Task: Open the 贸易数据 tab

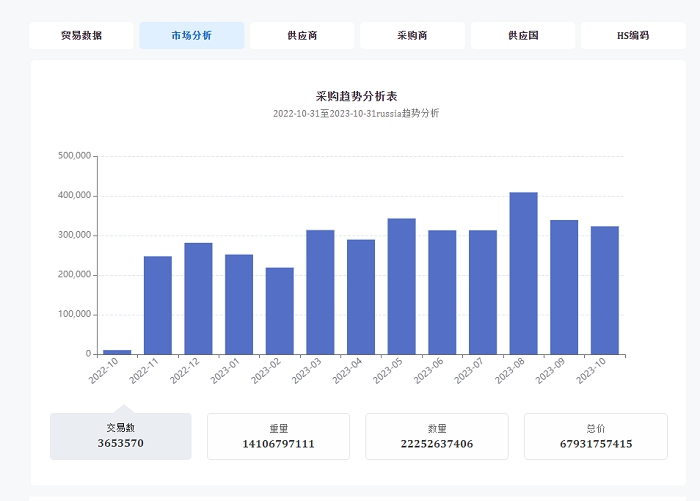Action: (x=81, y=35)
